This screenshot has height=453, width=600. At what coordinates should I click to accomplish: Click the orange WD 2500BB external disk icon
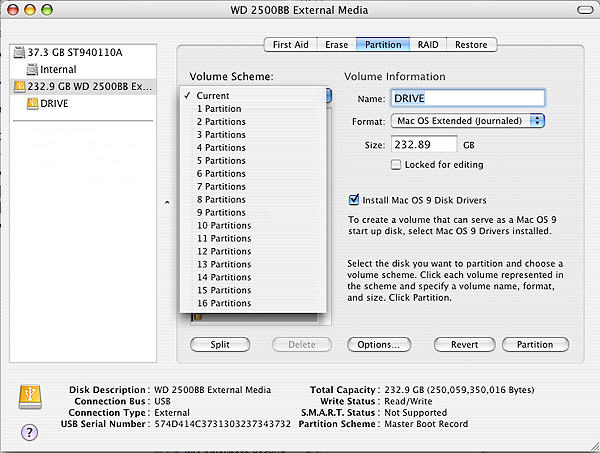point(19,86)
